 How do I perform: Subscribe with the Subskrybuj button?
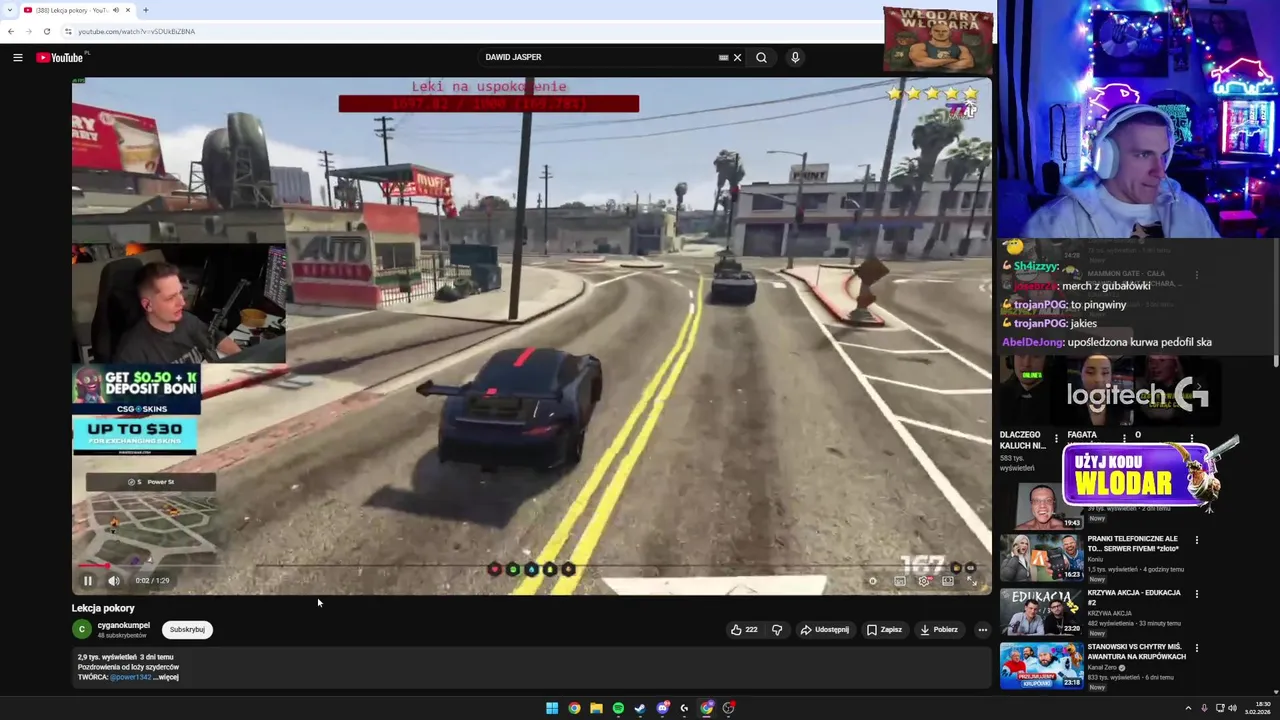[x=187, y=629]
